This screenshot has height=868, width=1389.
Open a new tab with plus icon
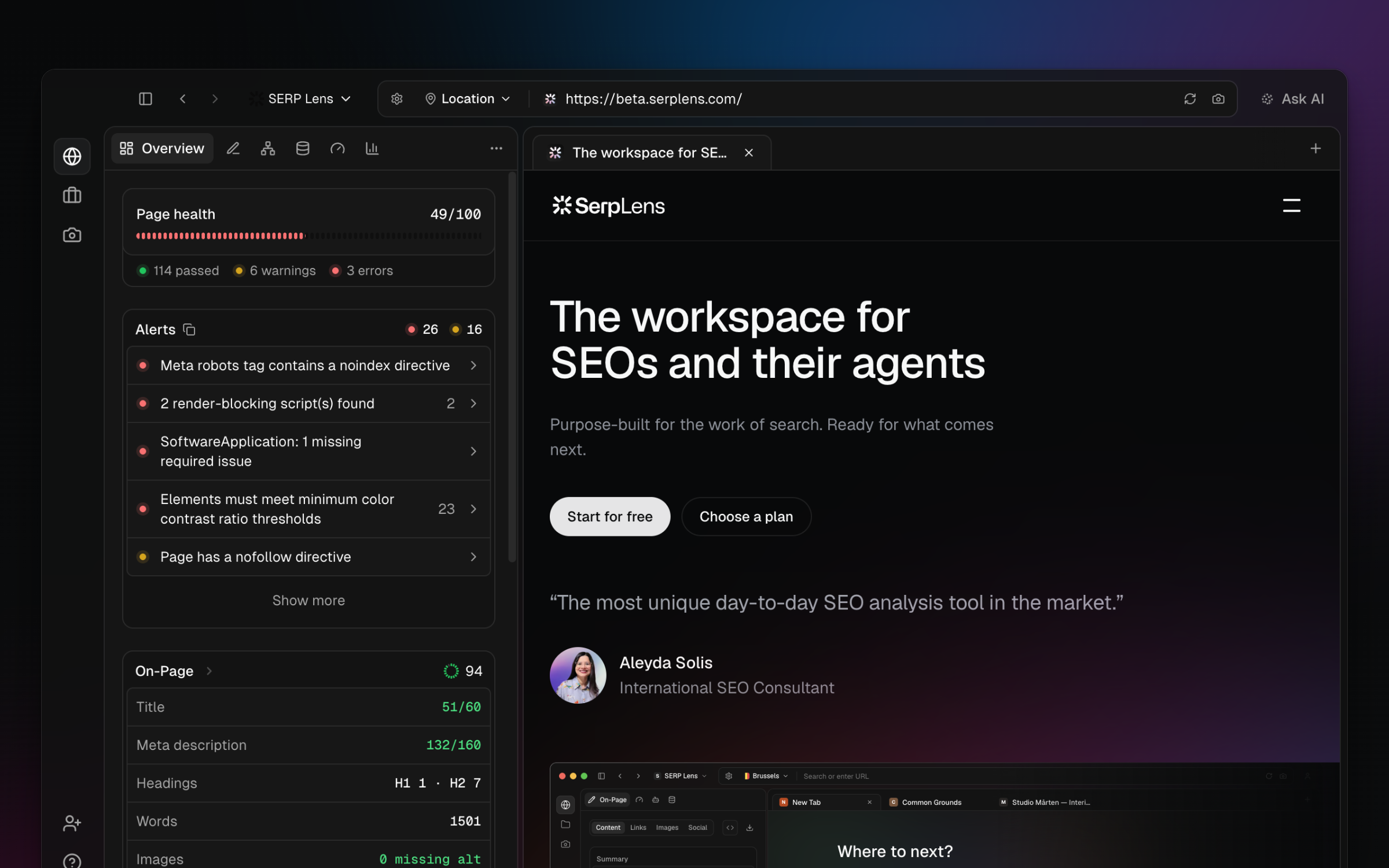[x=1315, y=149]
